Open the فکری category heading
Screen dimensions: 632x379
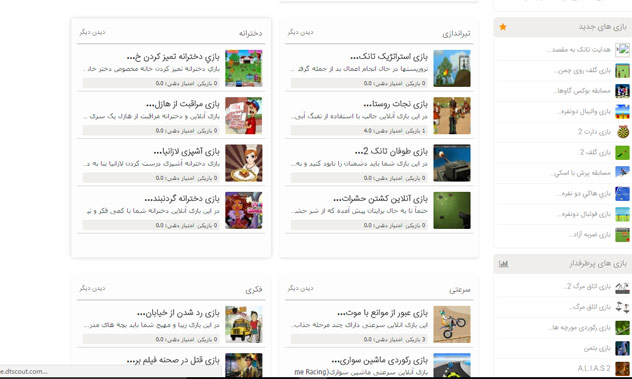(254, 290)
